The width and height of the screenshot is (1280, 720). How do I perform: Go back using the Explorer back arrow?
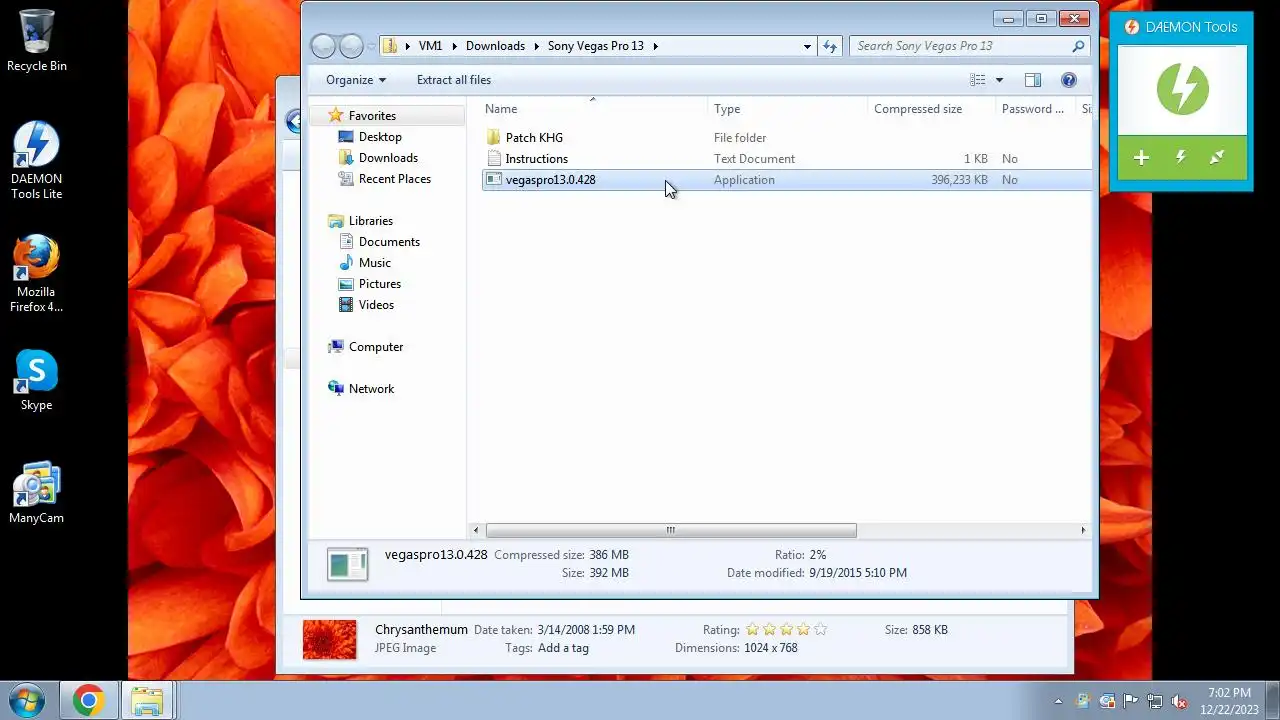pyautogui.click(x=323, y=46)
